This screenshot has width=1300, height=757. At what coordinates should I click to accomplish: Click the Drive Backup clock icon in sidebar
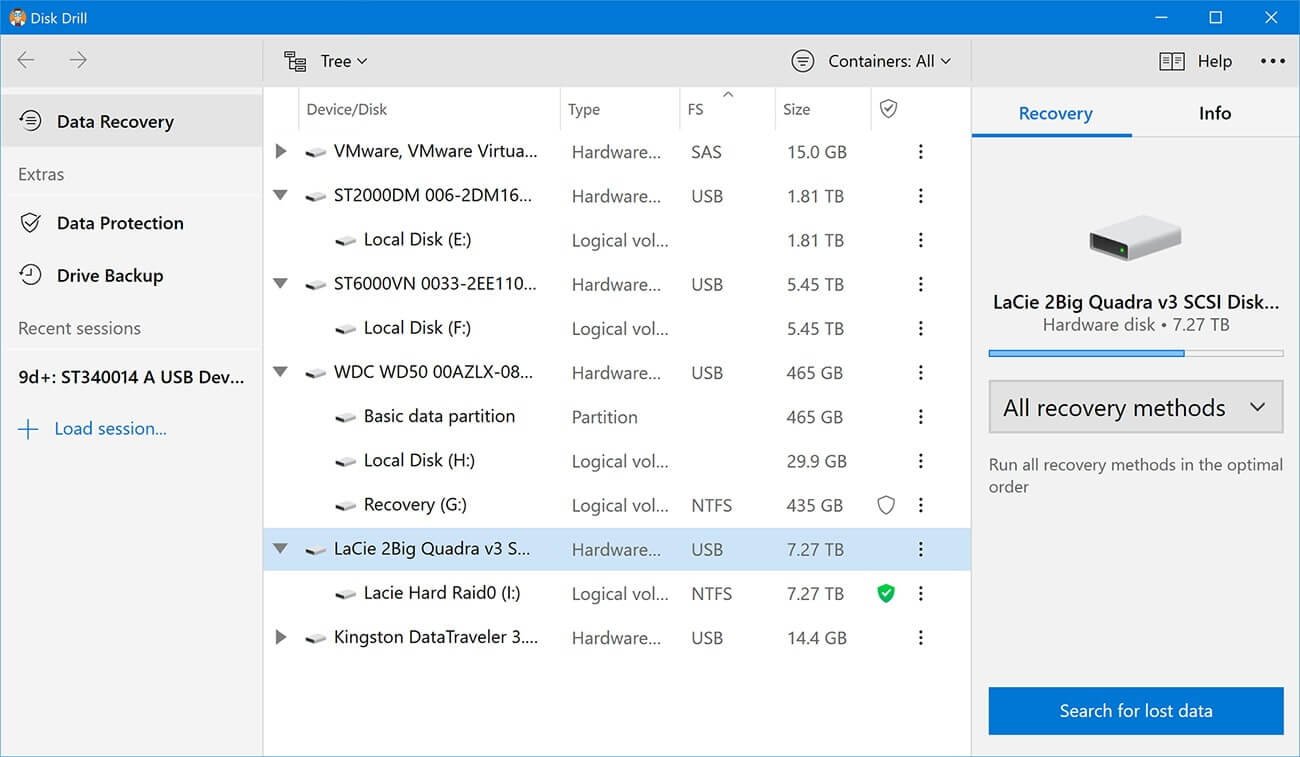pyautogui.click(x=31, y=275)
